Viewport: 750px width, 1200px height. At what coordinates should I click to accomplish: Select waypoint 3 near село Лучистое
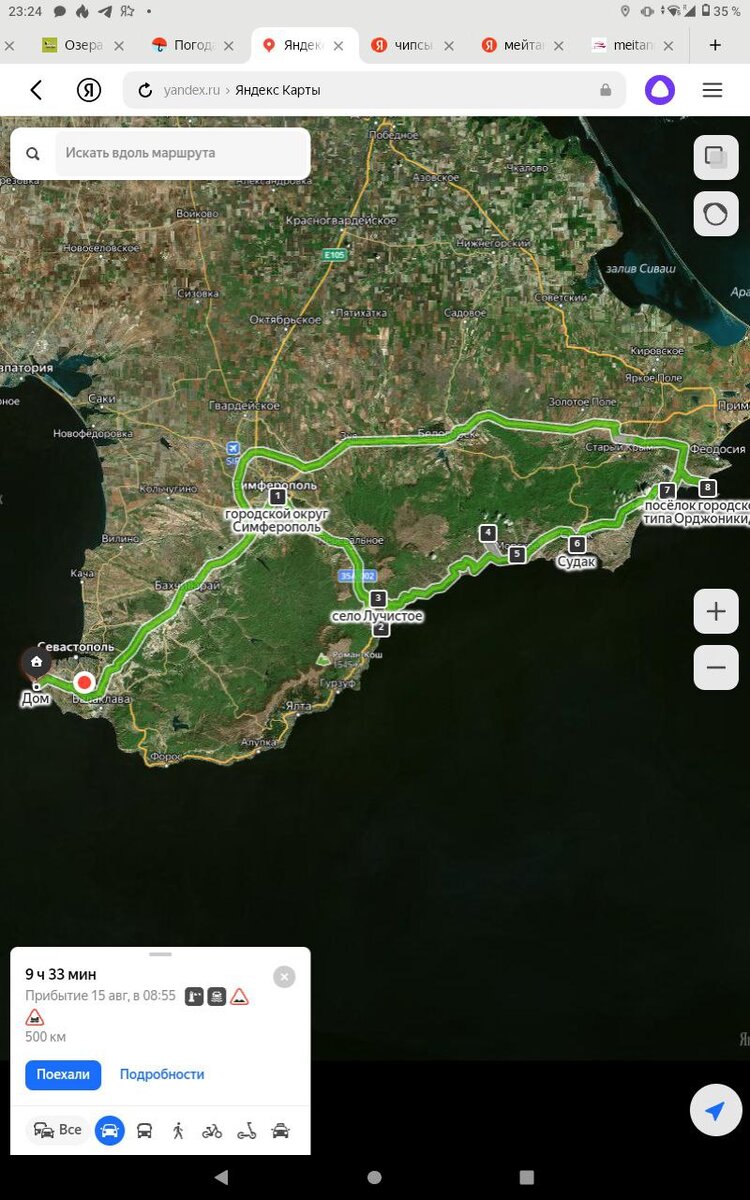pos(378,598)
